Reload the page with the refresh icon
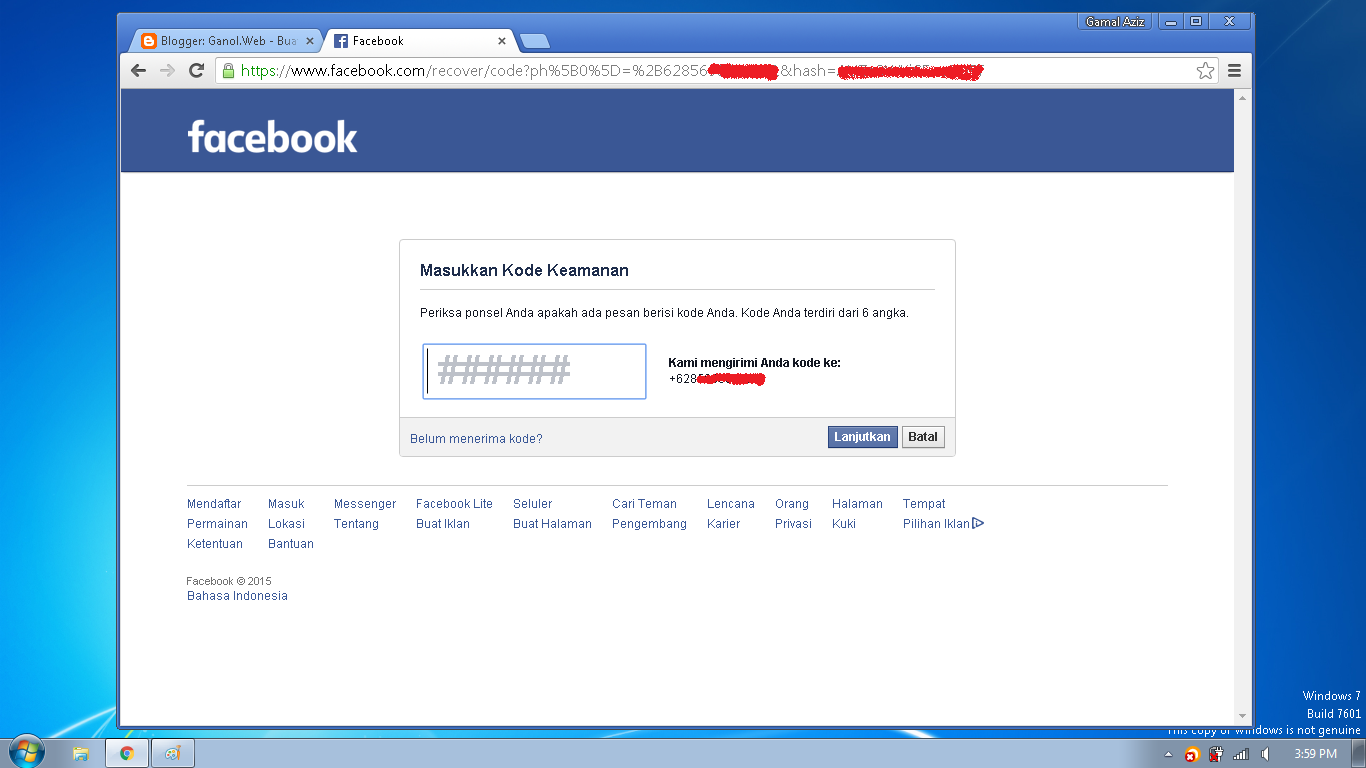Screen dimensions: 1366x768 pyautogui.click(x=196, y=71)
